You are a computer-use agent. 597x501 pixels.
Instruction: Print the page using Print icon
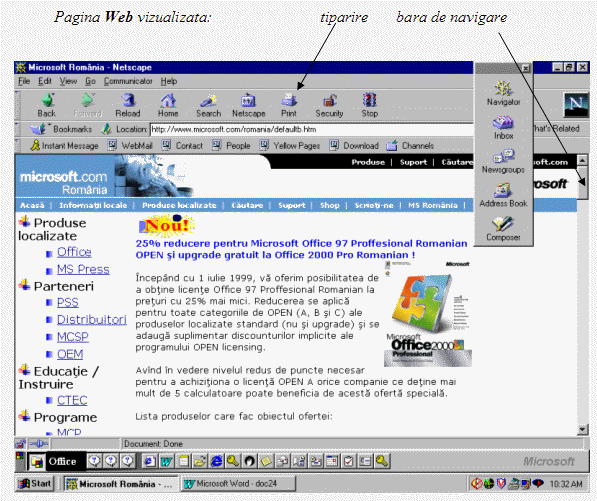tap(289, 105)
